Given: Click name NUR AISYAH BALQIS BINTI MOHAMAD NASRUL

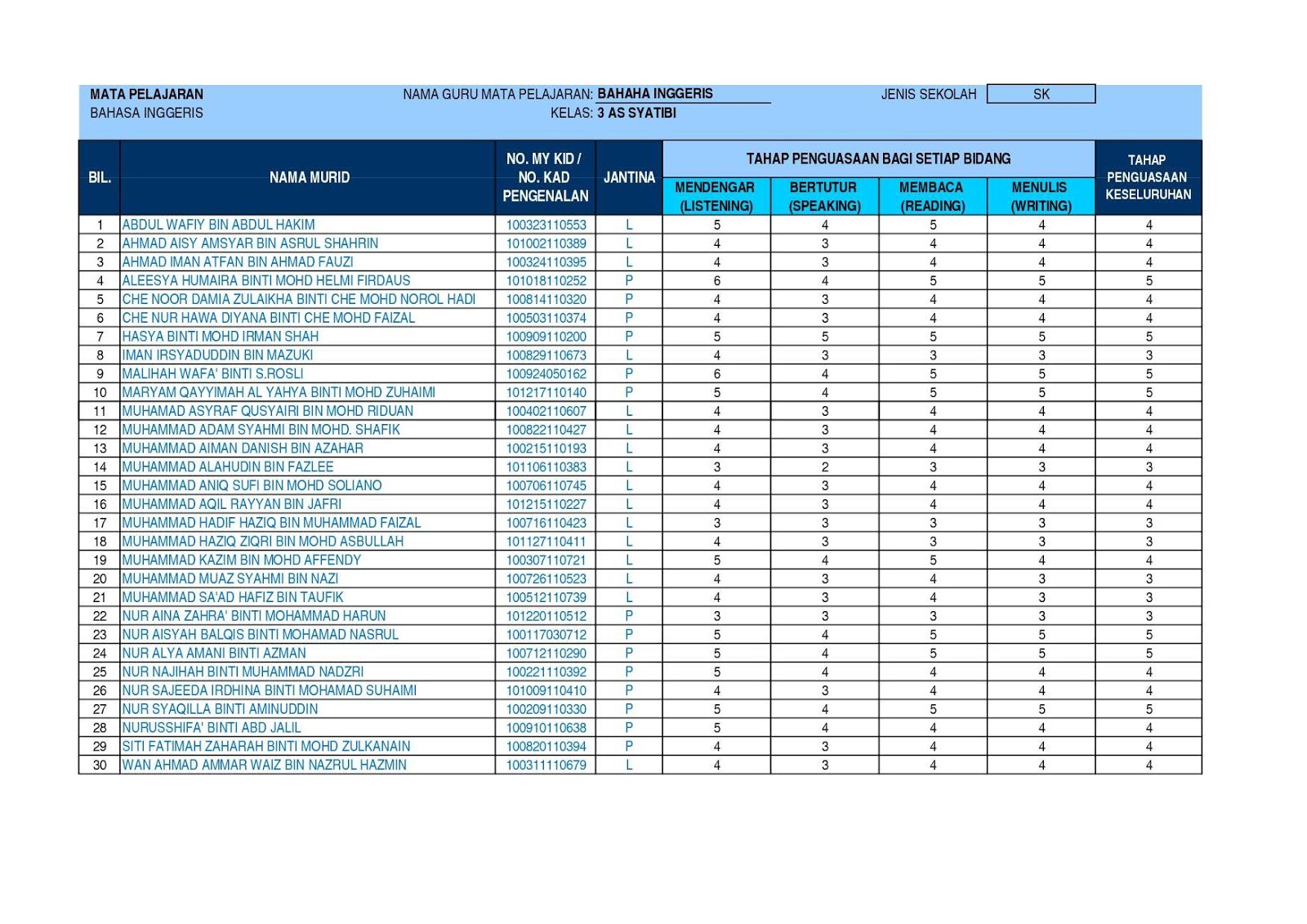Looking at the screenshot, I should tap(261, 635).
